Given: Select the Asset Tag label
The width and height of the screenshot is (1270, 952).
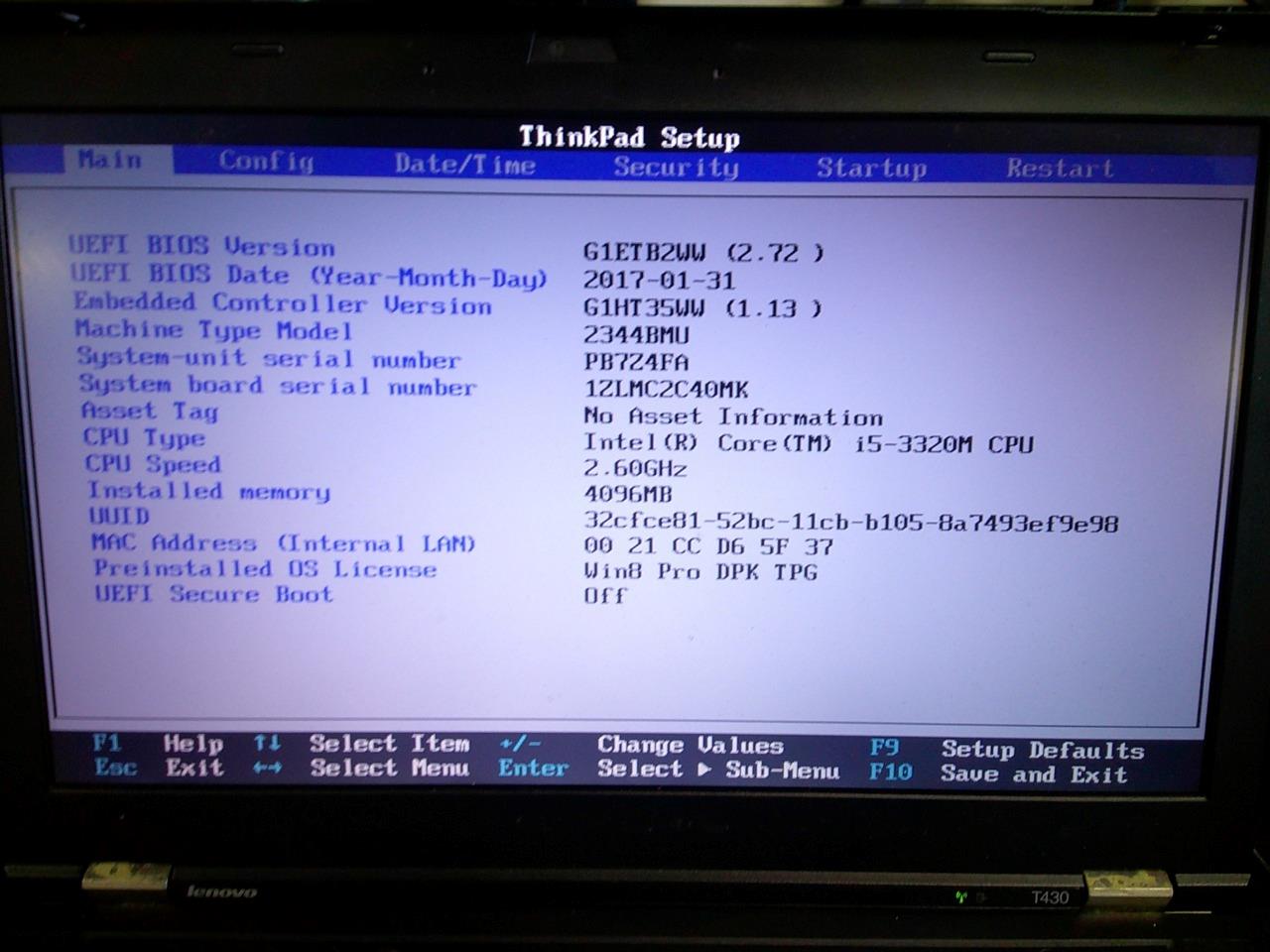Looking at the screenshot, I should pos(149,412).
